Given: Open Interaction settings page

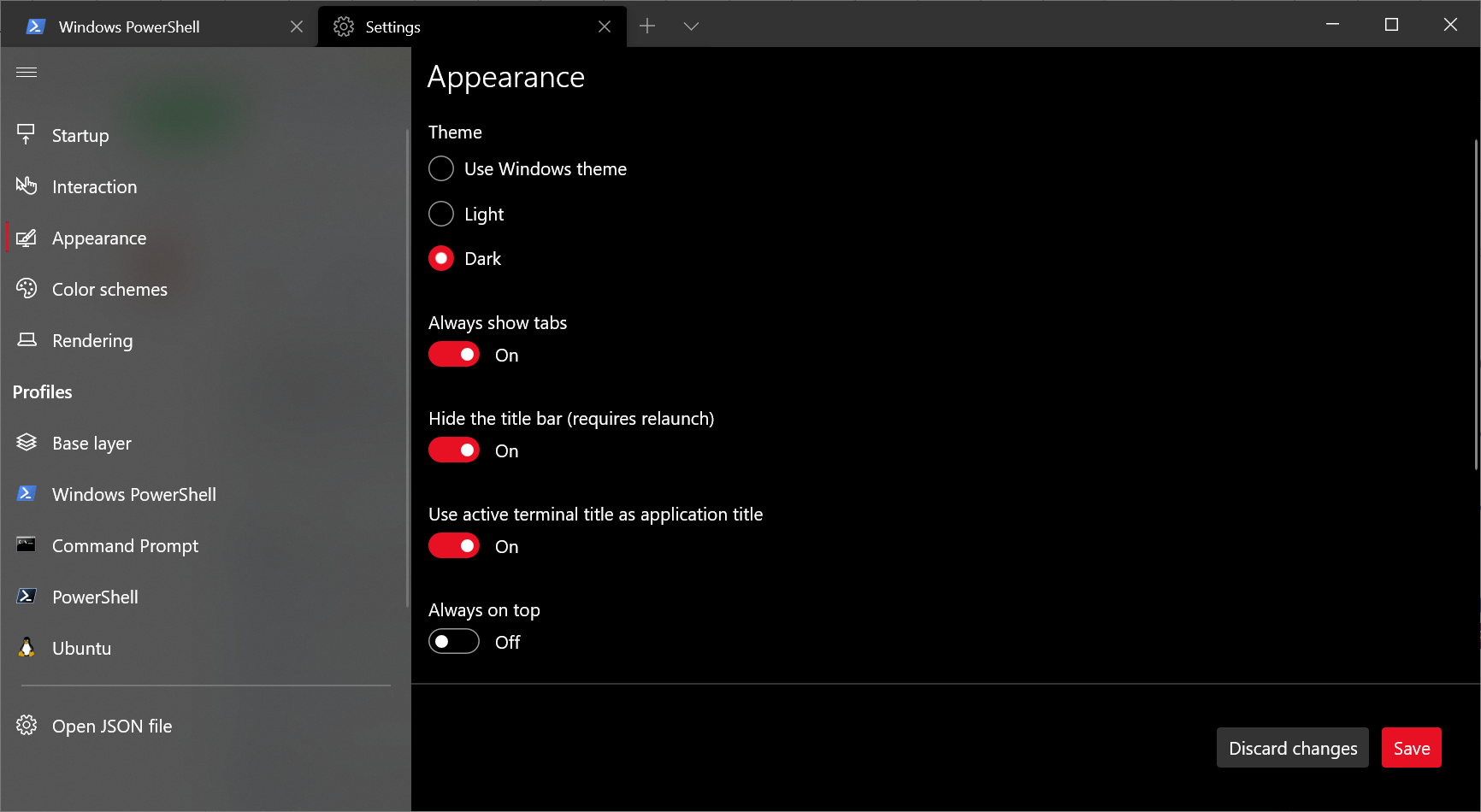Looking at the screenshot, I should click(204, 186).
